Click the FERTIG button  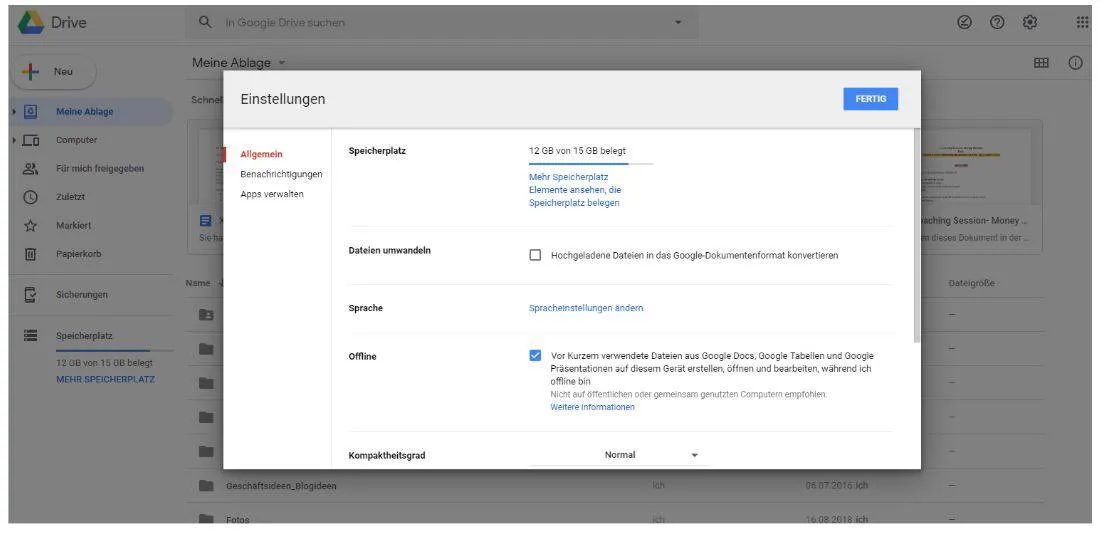click(x=871, y=99)
